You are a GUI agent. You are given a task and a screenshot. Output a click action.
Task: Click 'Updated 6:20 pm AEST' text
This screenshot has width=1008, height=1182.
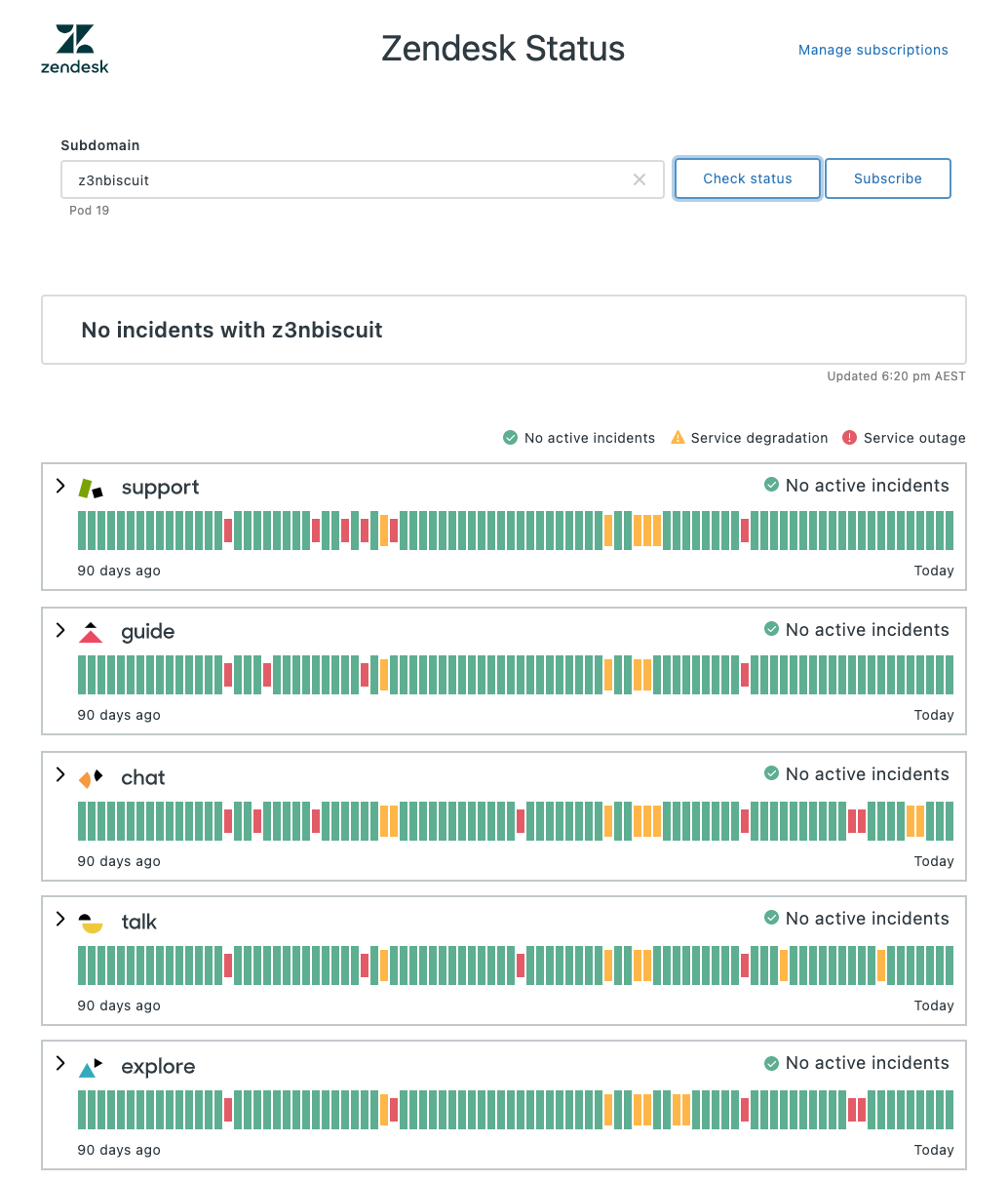(x=896, y=375)
